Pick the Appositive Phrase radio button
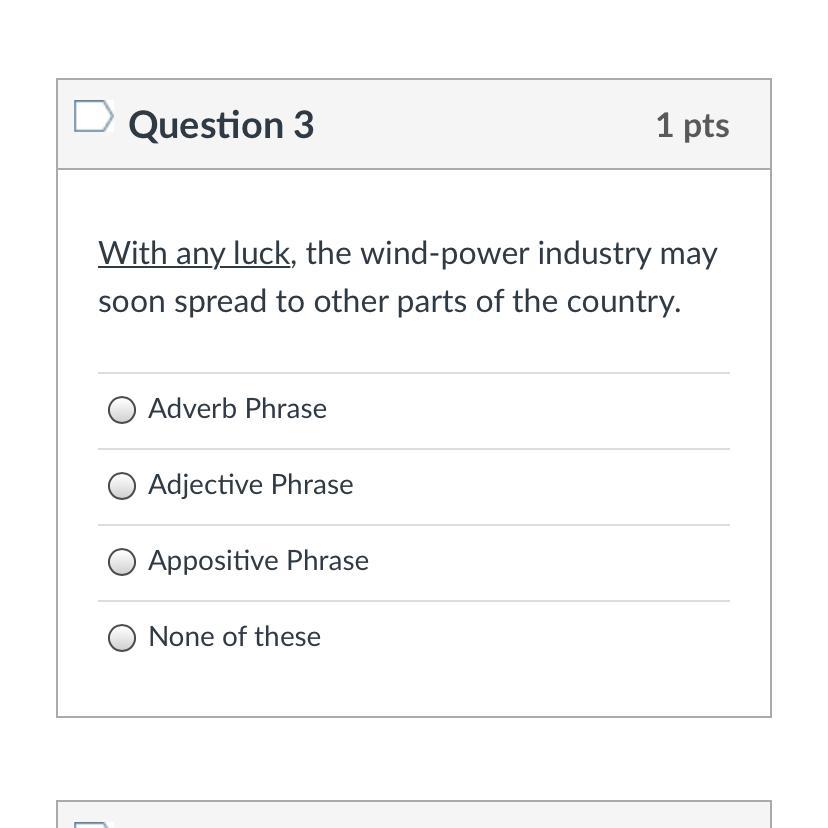Screen dimensions: 828x828 click(x=122, y=562)
